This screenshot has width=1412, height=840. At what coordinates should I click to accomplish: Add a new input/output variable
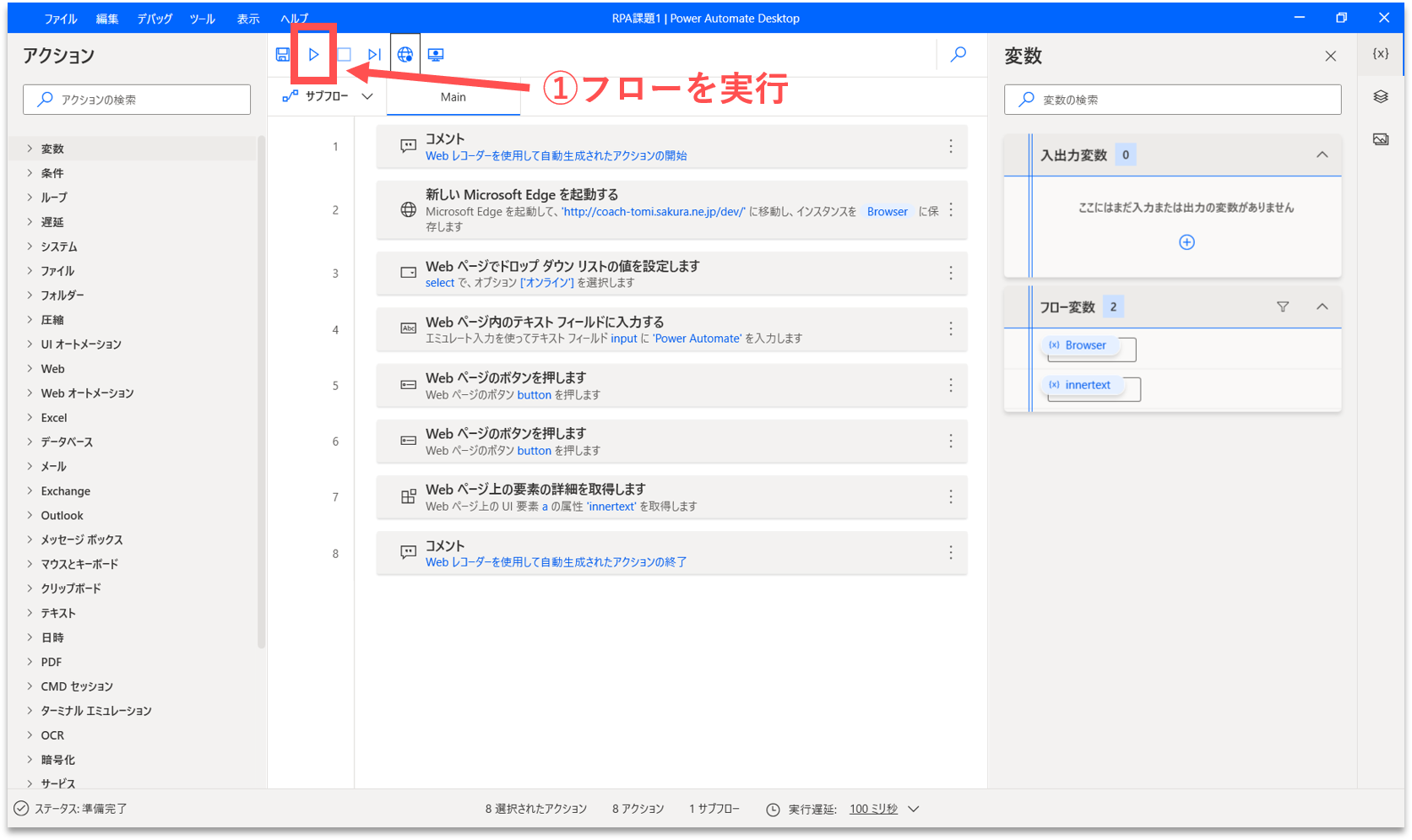pos(1187,242)
